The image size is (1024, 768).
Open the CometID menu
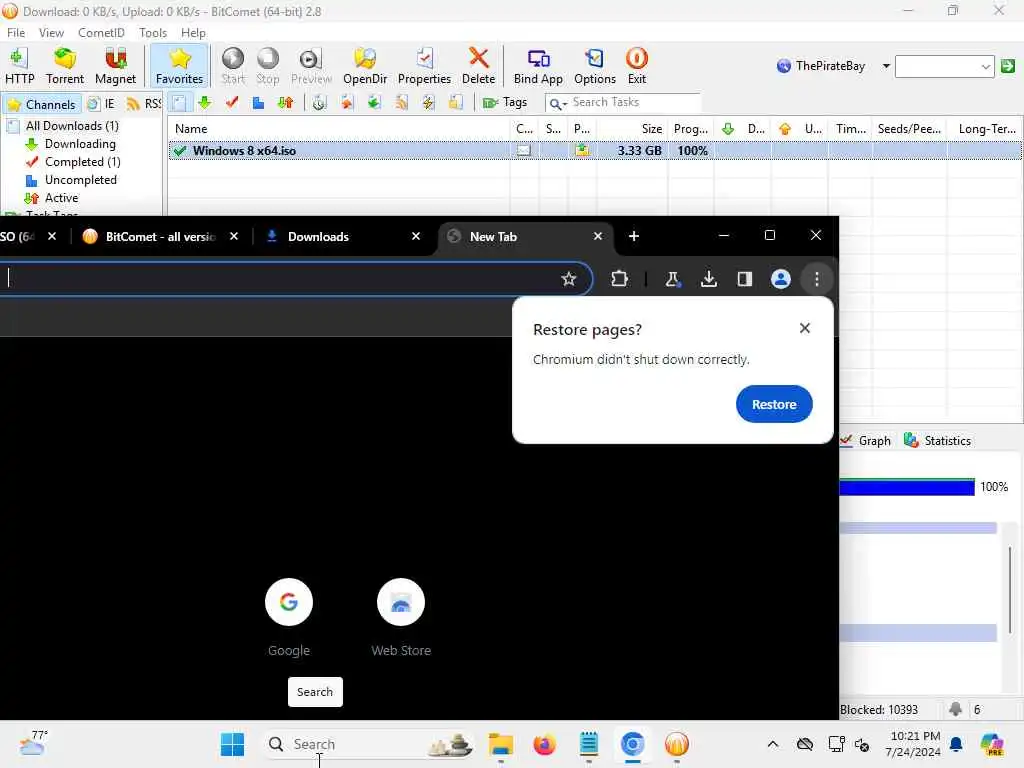click(x=101, y=33)
